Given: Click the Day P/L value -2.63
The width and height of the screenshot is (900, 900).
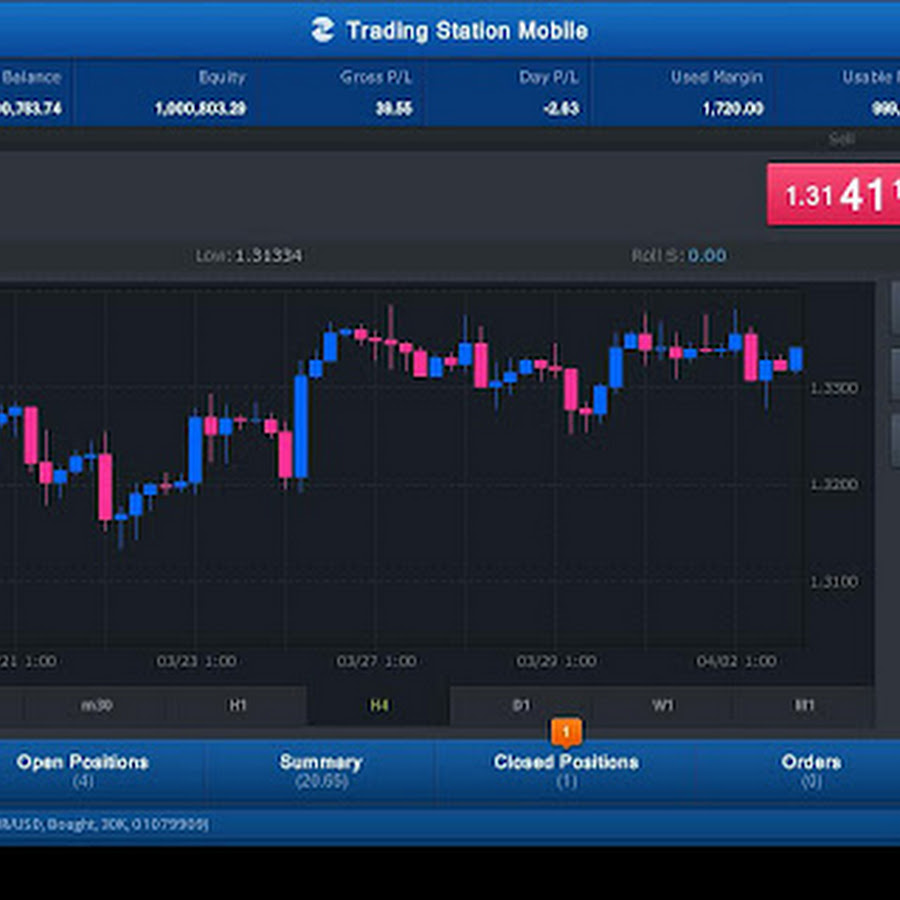Looking at the screenshot, I should pyautogui.click(x=561, y=108).
